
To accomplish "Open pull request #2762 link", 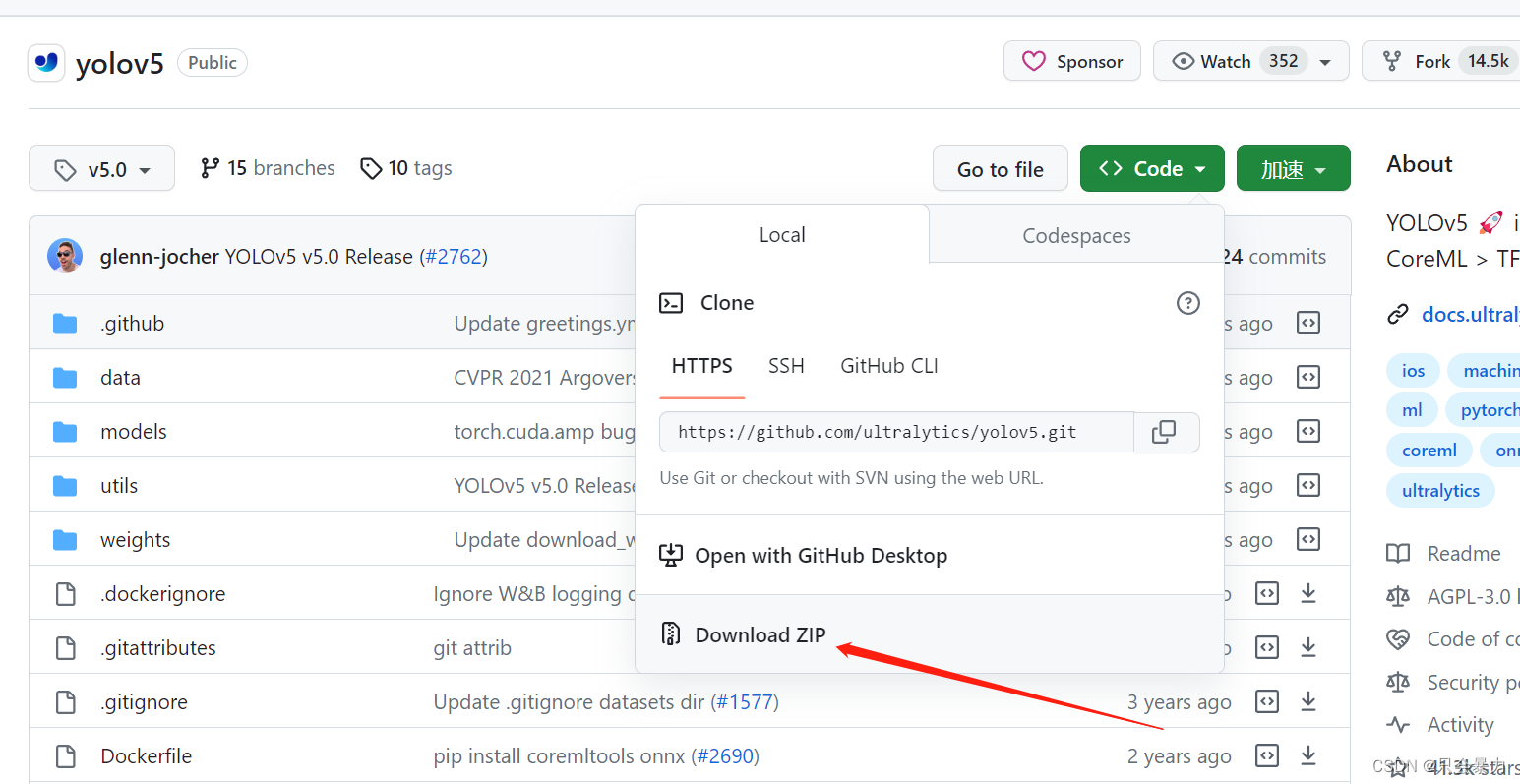I will (x=454, y=257).
